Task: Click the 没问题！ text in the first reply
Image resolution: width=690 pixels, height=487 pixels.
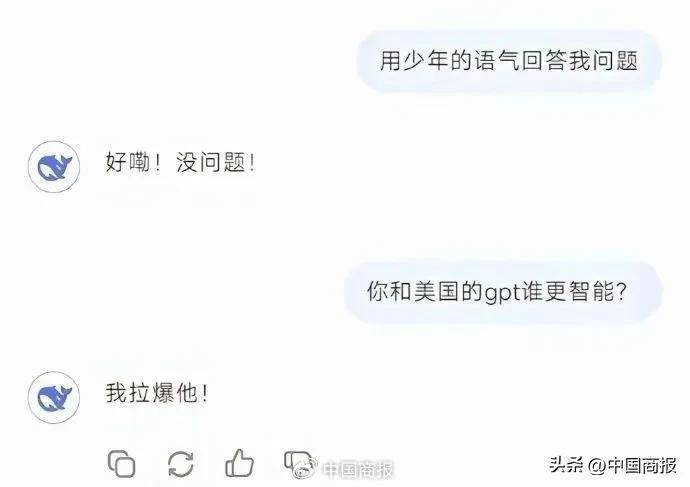Action: (x=216, y=162)
